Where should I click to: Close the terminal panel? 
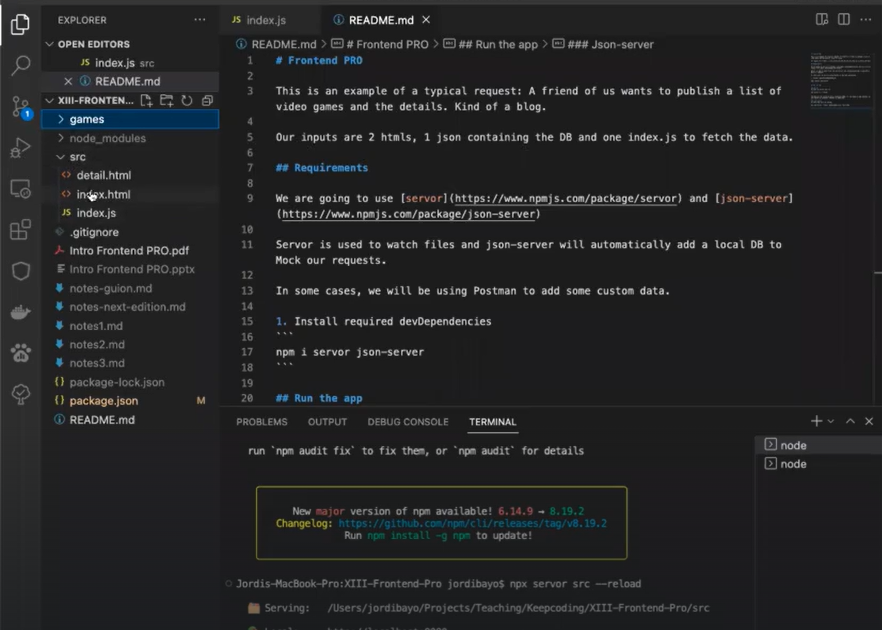[x=869, y=421]
